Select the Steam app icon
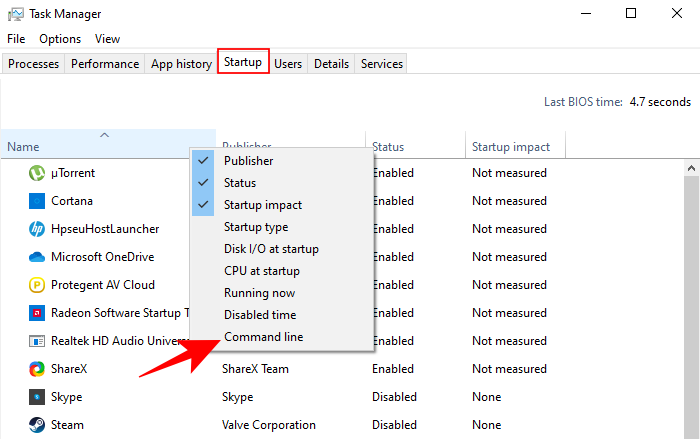 36,425
